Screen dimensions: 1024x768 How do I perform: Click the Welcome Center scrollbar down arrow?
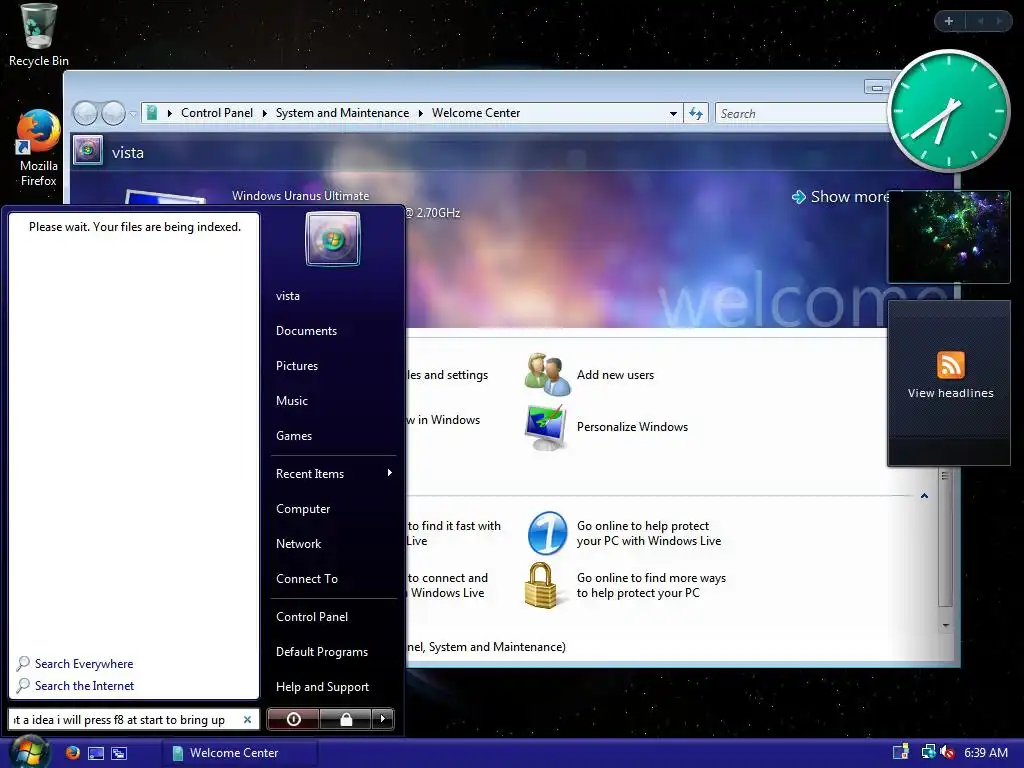pyautogui.click(x=946, y=625)
